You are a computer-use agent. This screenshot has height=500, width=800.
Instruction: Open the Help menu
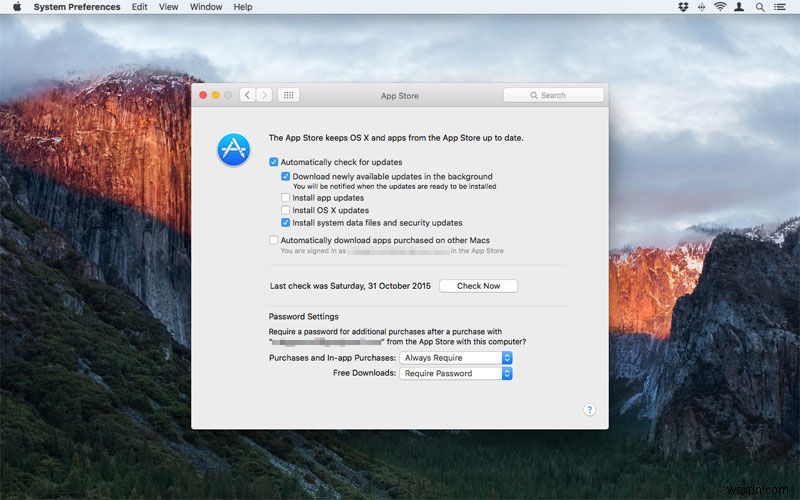point(243,7)
